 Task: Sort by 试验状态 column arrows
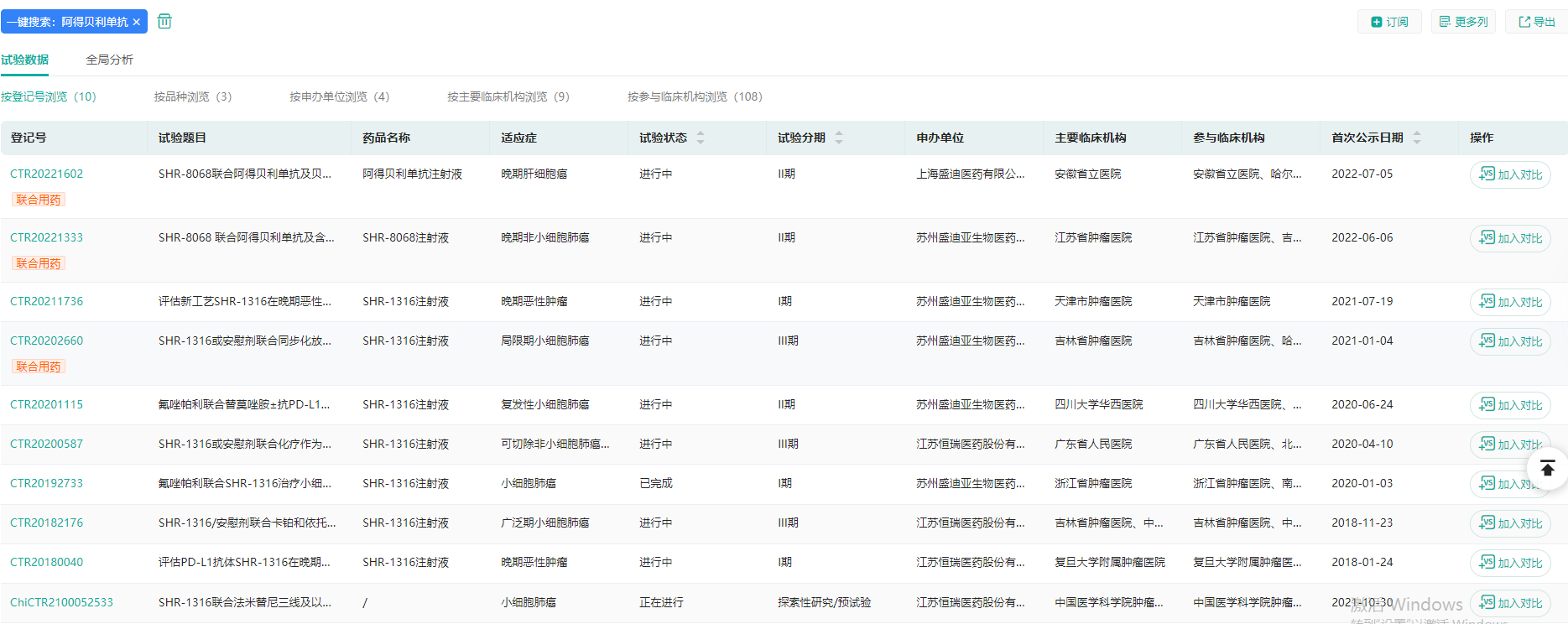(x=701, y=138)
